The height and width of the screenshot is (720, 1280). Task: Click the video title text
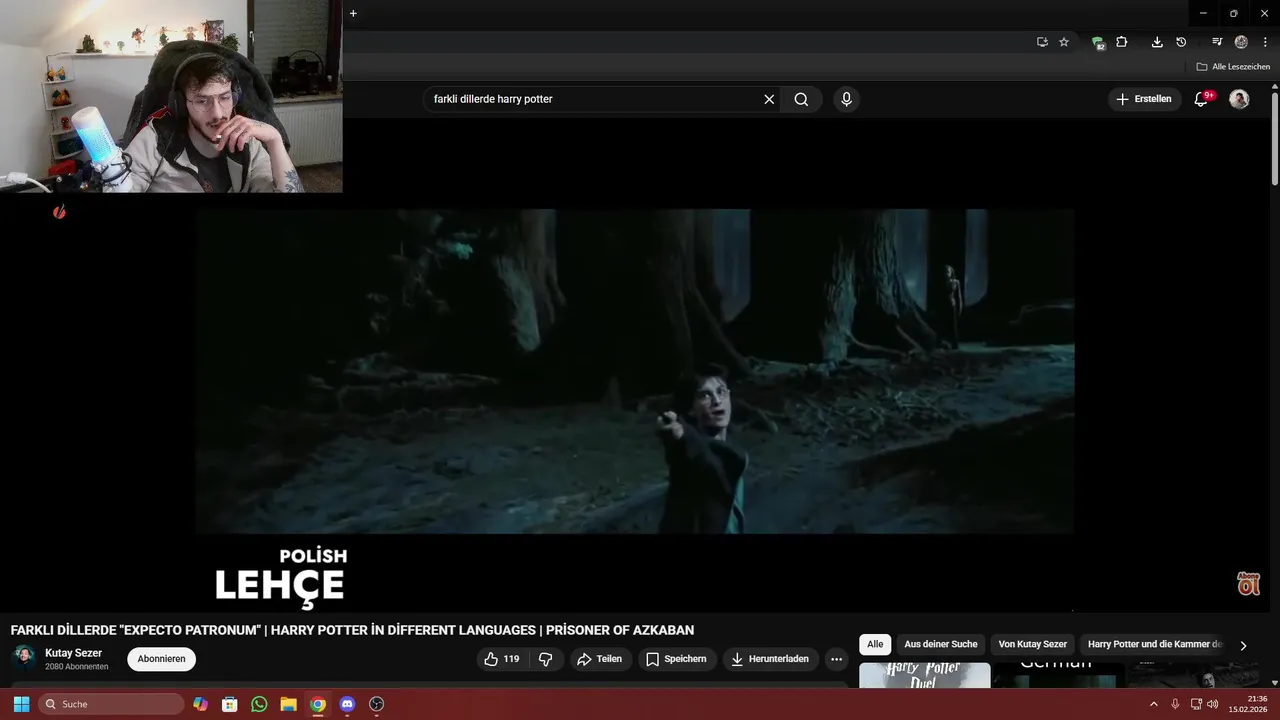352,630
